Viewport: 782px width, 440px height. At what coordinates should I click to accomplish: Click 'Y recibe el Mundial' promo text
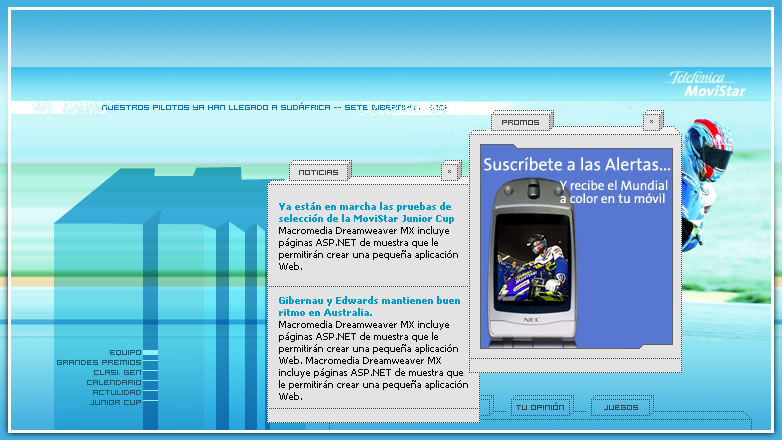click(613, 192)
